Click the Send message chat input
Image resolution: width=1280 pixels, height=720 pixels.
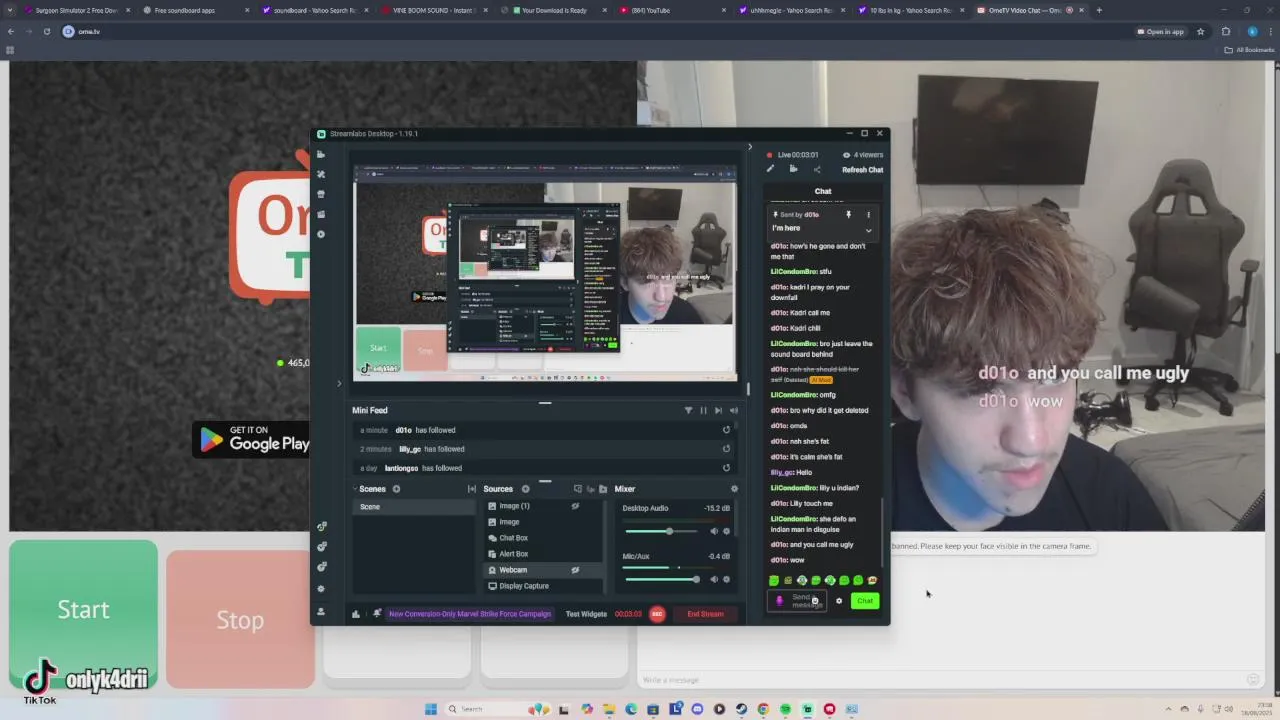797,601
